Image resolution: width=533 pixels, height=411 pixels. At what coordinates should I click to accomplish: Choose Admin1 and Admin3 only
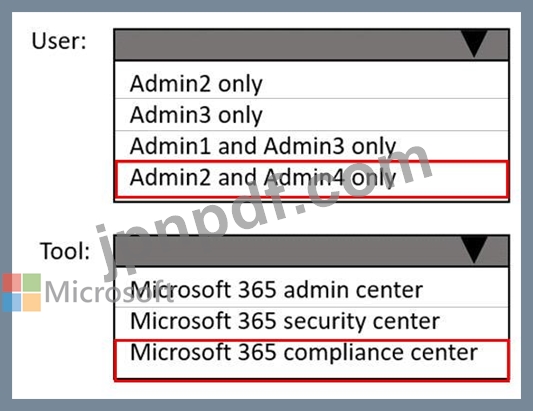click(x=311, y=146)
